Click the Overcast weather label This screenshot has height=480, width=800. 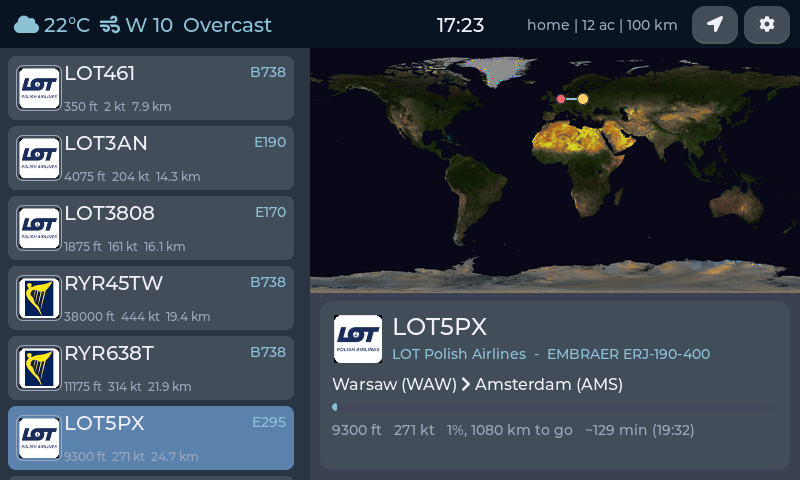click(228, 25)
